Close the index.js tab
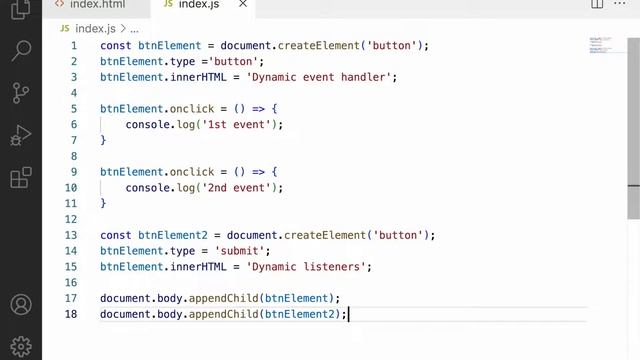Image resolution: width=640 pixels, height=360 pixels. tap(243, 4)
